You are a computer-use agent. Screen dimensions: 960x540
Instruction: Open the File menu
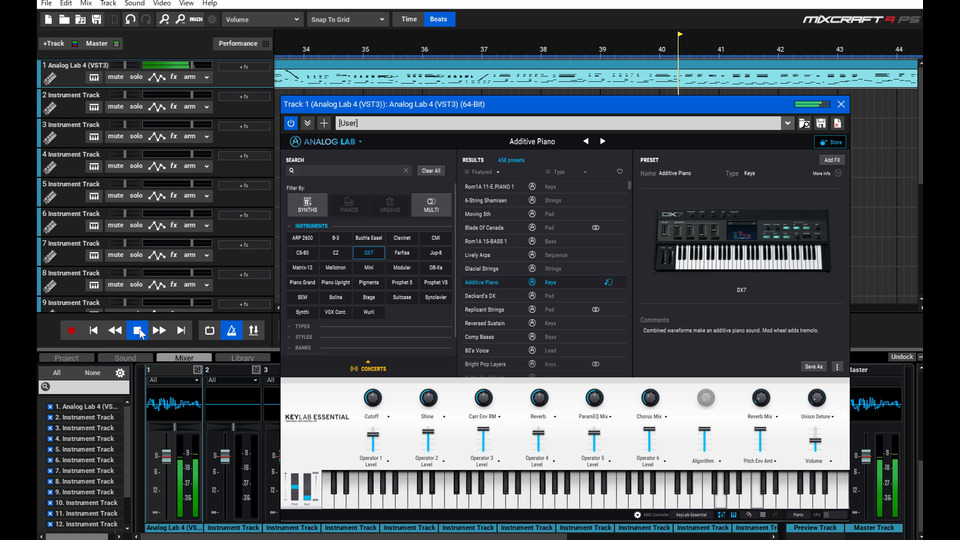(47, 3)
